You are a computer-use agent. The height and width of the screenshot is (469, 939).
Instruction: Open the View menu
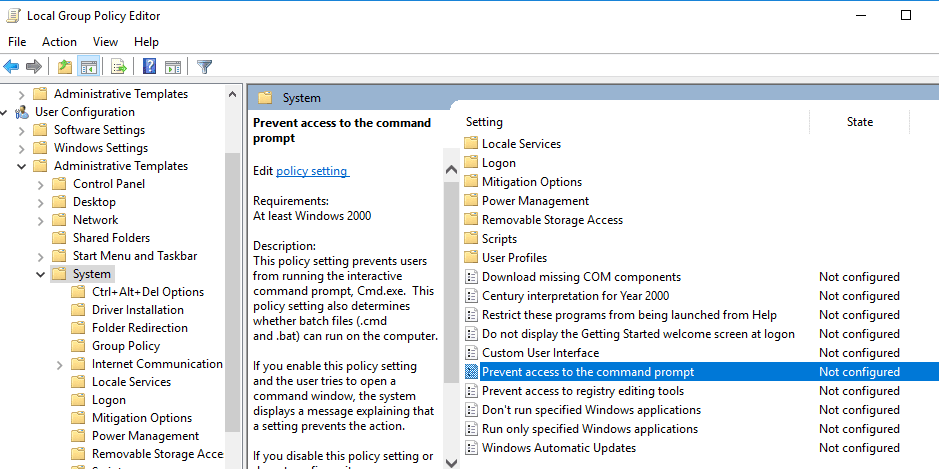105,42
